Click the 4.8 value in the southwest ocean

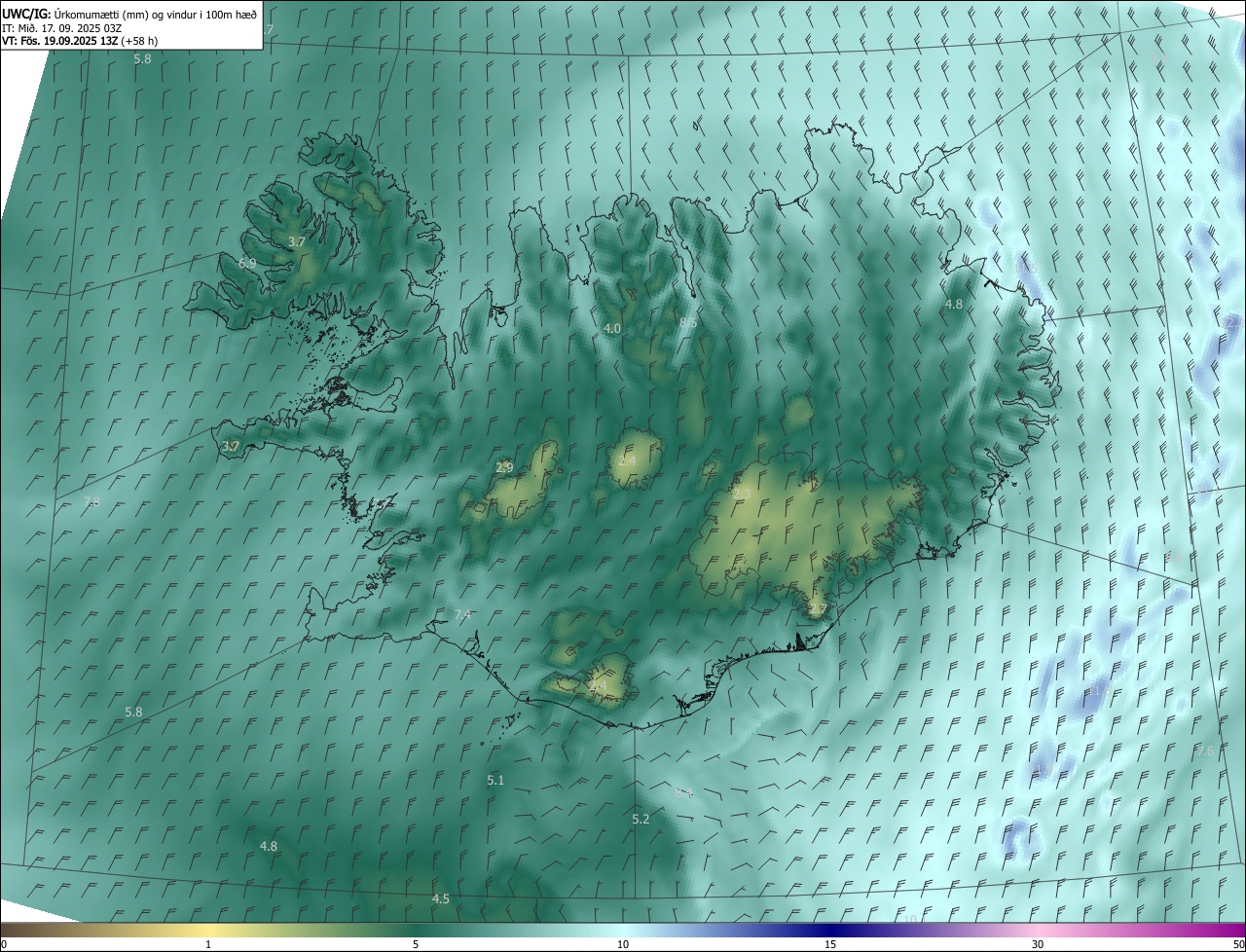(x=269, y=847)
